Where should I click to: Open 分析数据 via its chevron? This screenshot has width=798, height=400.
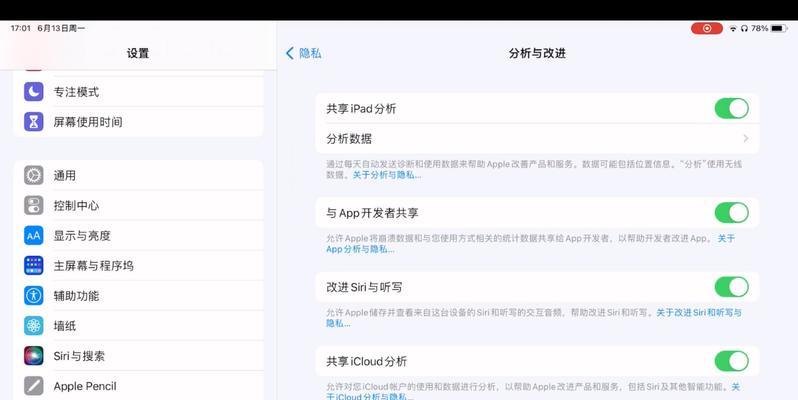coord(746,138)
